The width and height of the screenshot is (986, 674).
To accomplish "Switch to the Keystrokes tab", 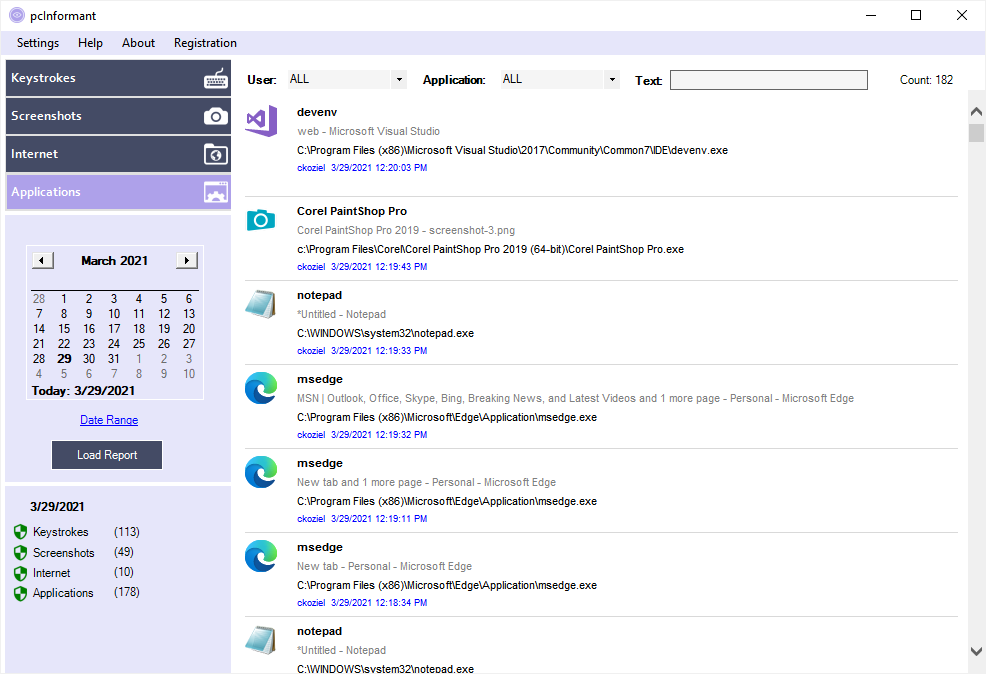I will click(x=118, y=78).
